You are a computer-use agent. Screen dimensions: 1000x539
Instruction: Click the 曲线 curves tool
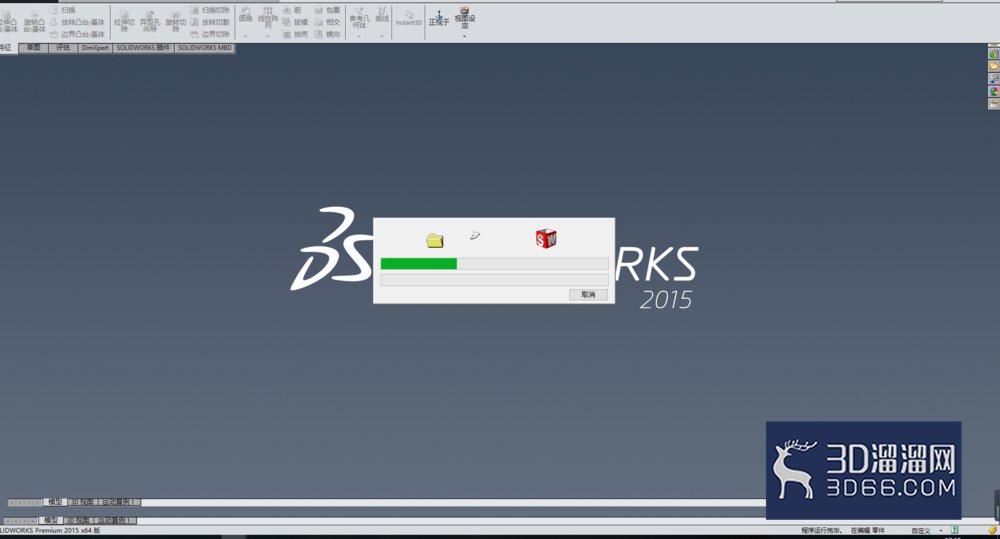tap(382, 15)
